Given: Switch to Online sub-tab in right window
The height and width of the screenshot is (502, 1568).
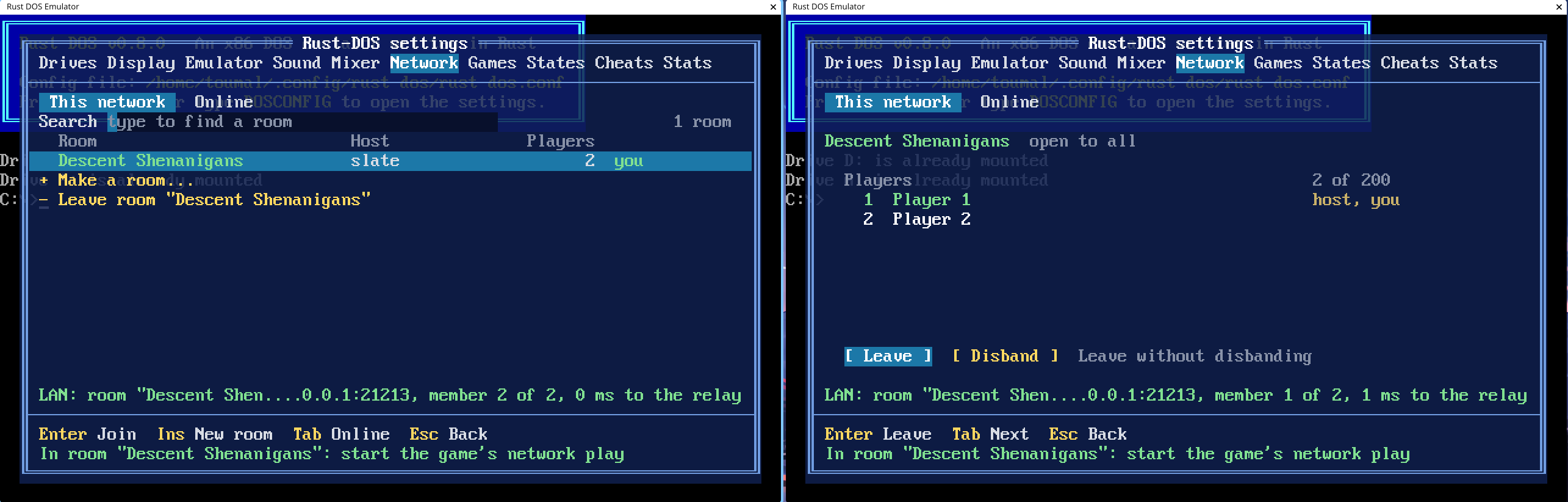Looking at the screenshot, I should (x=1010, y=102).
